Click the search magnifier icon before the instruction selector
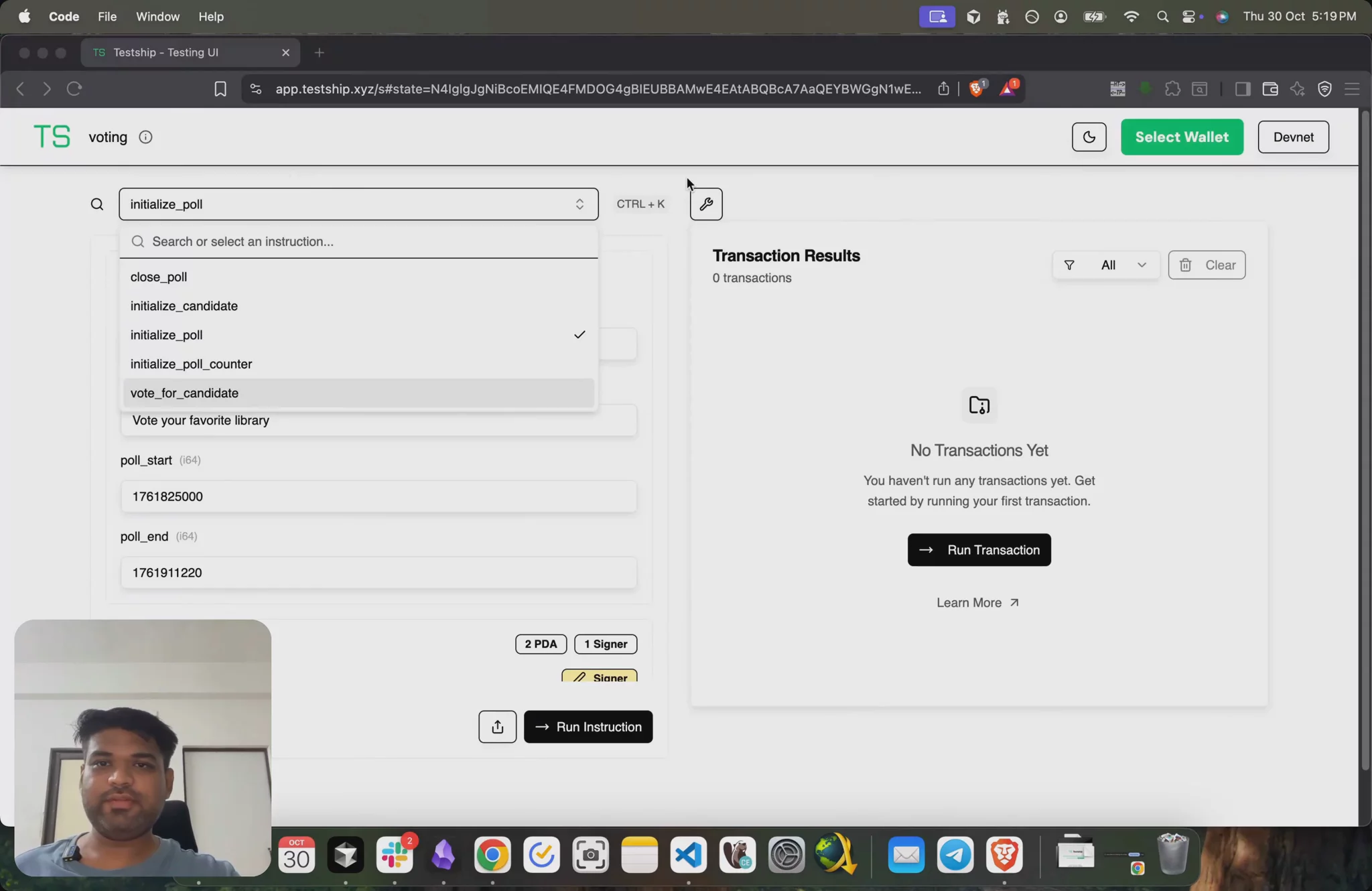The width and height of the screenshot is (1372, 891). click(97, 204)
